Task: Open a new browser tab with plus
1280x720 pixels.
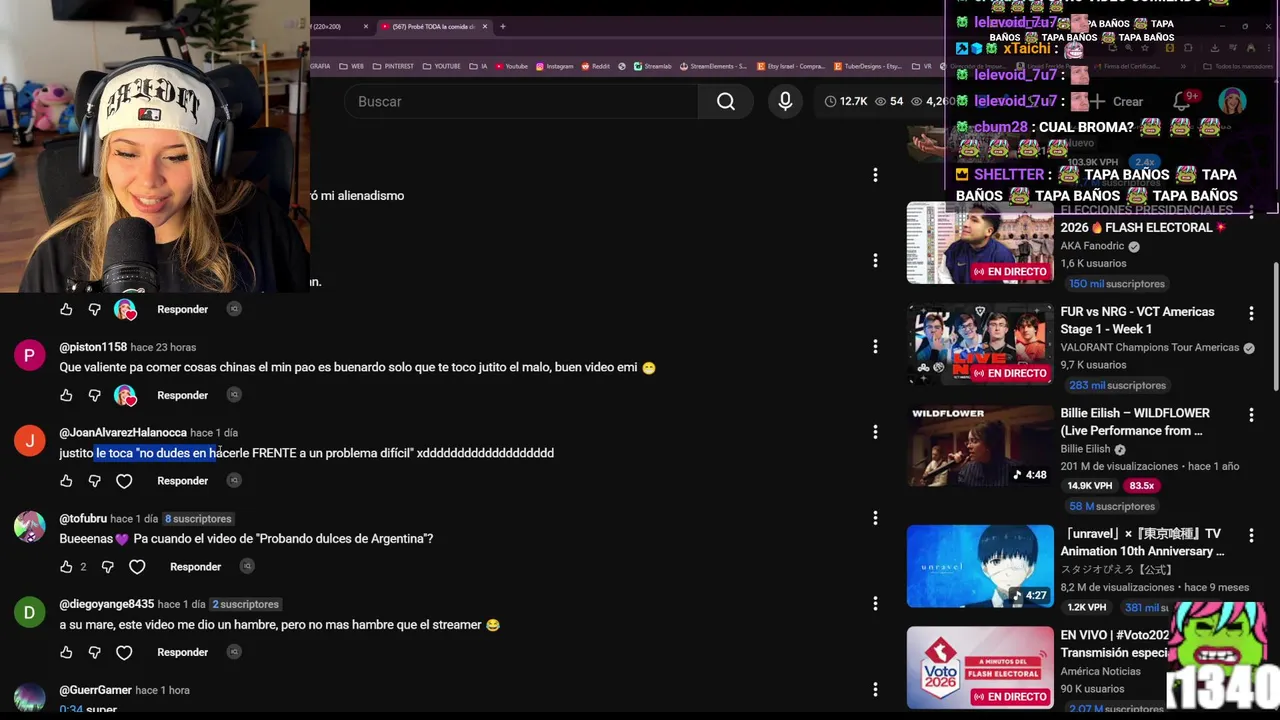Action: 502,26
